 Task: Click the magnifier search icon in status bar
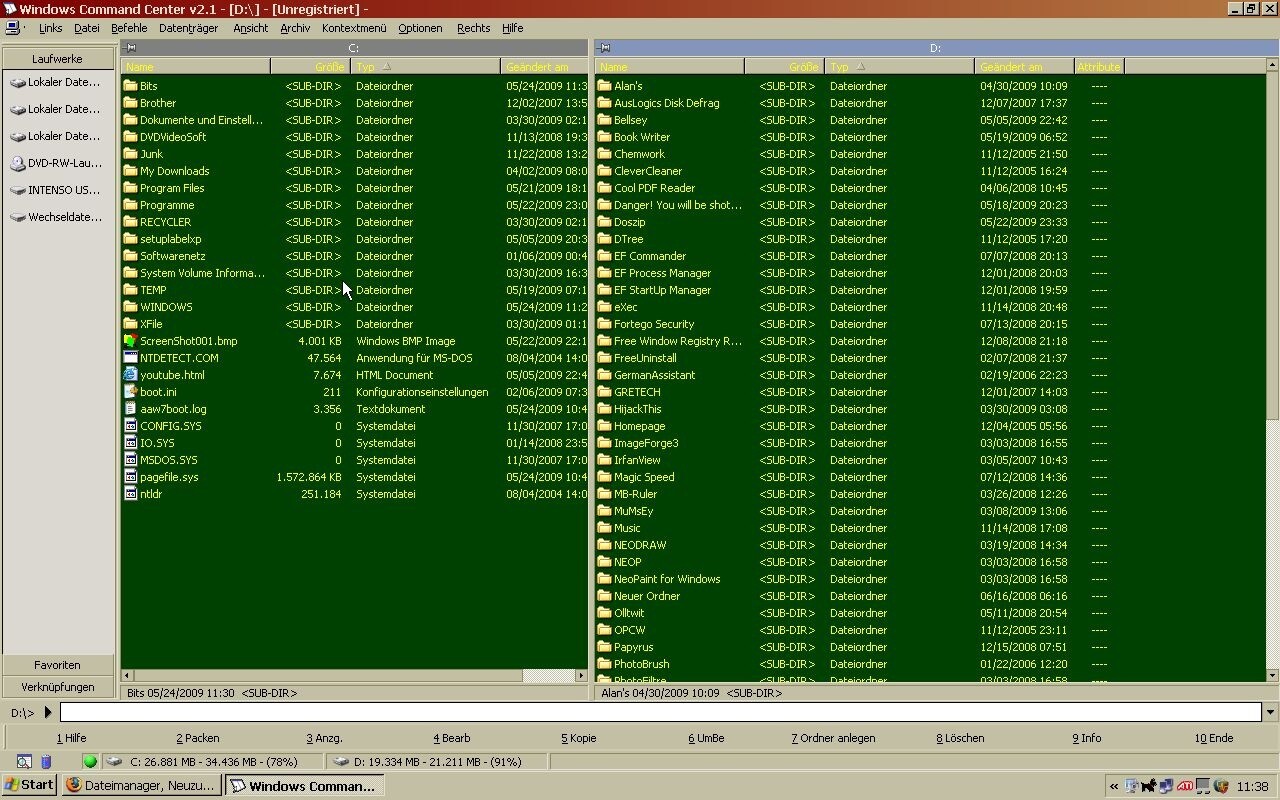(x=24, y=761)
